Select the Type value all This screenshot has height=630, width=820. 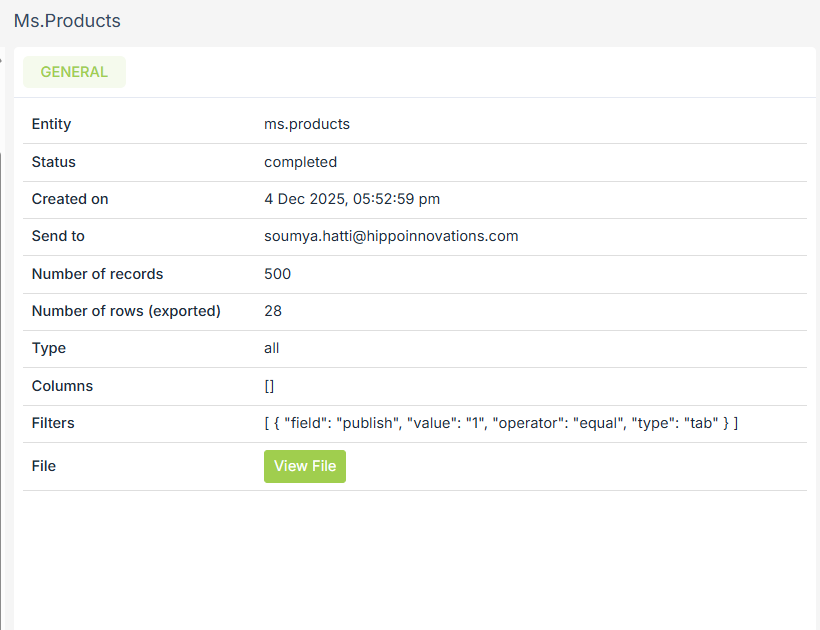[272, 348]
